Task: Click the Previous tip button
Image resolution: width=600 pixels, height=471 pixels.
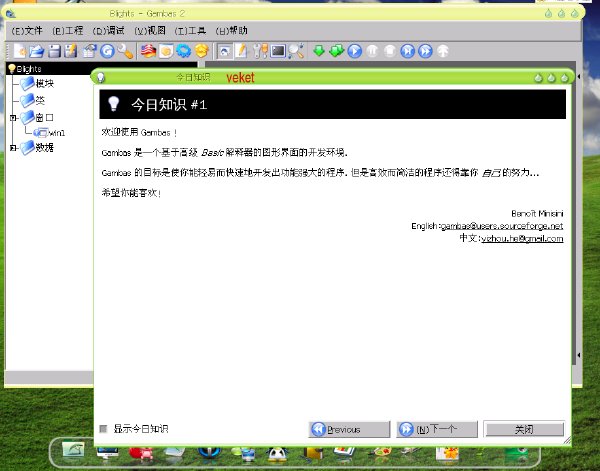Action: tap(349, 429)
